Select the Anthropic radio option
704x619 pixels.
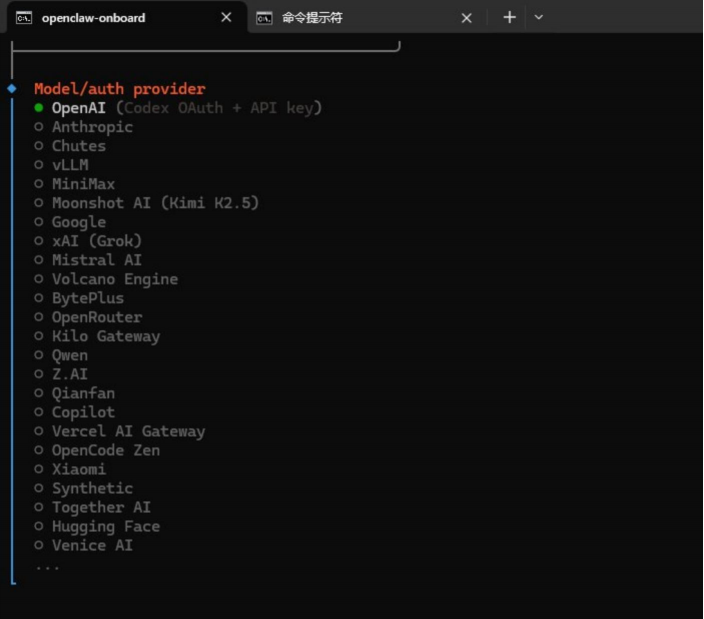(x=39, y=127)
